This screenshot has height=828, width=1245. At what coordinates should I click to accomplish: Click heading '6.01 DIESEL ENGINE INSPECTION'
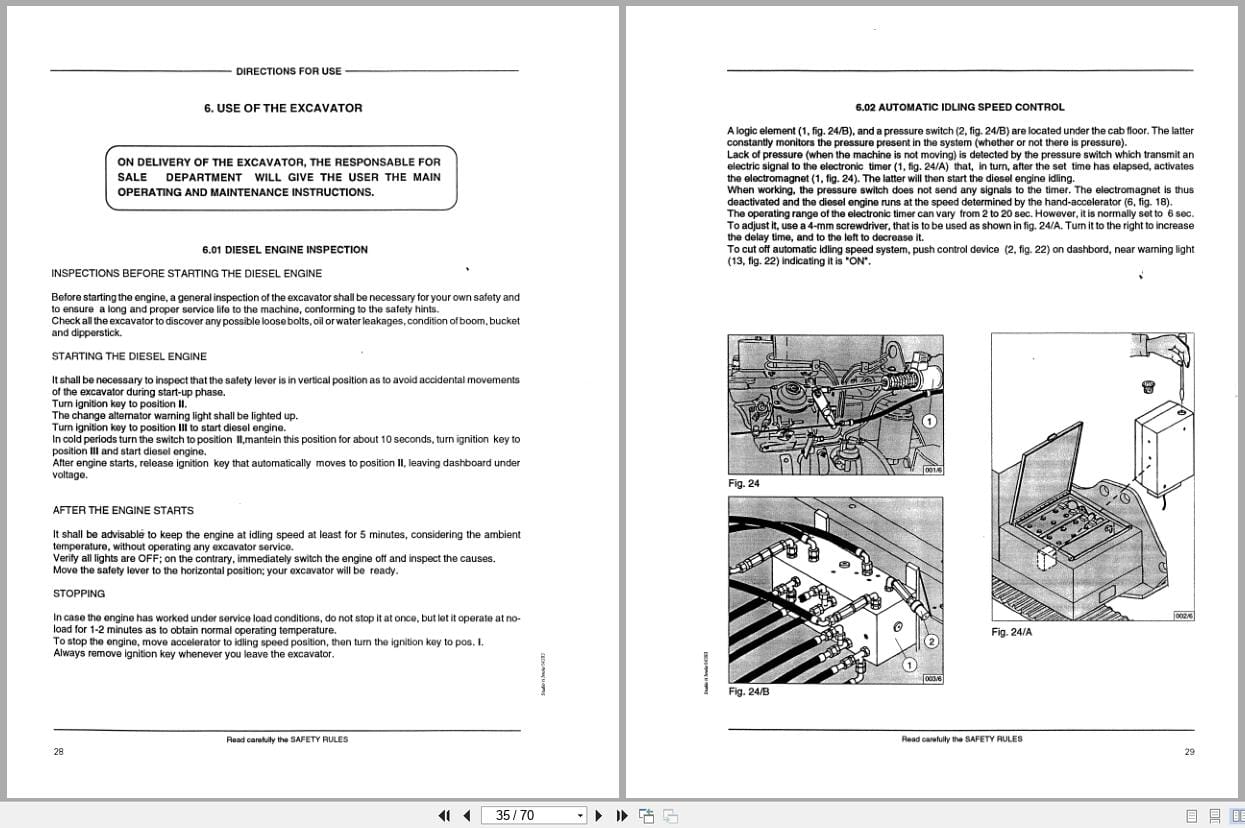tap(285, 250)
